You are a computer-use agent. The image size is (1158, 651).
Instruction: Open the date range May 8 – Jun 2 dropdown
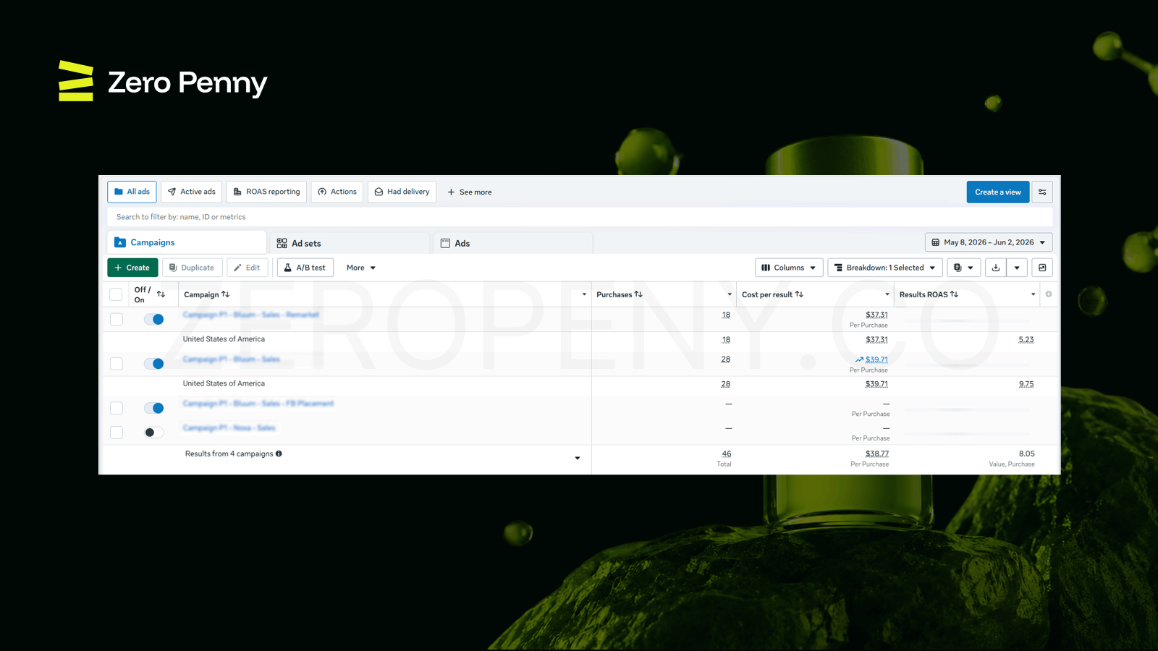[x=988, y=242]
